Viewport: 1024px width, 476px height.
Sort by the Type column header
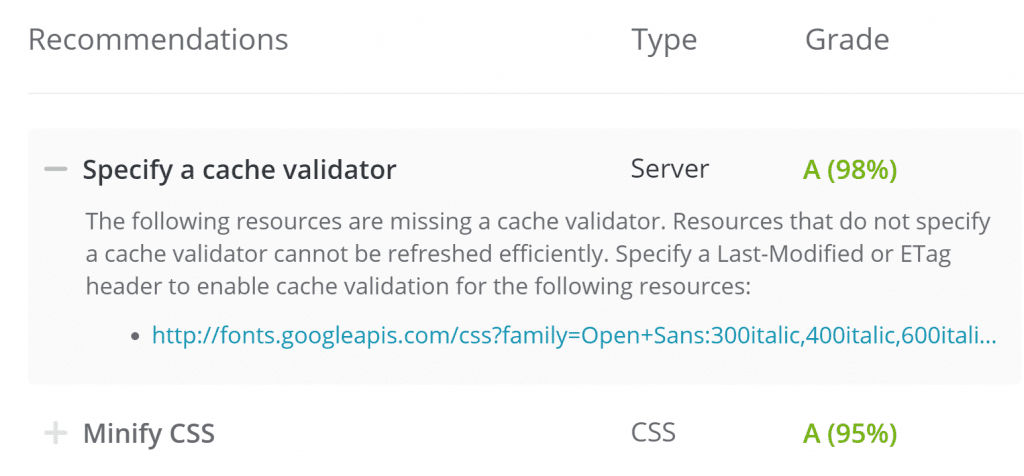(x=664, y=40)
